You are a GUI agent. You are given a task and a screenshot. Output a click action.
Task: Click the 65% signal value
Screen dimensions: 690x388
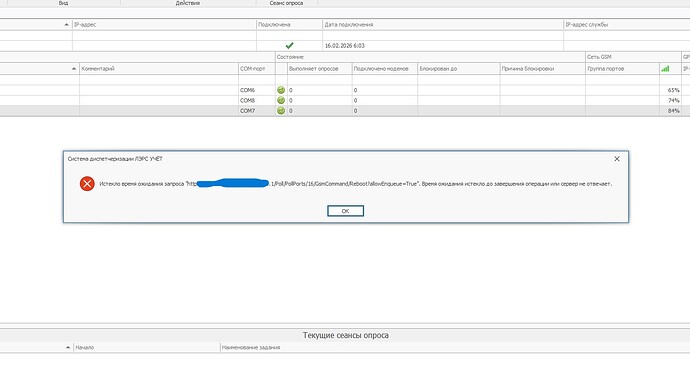point(673,90)
